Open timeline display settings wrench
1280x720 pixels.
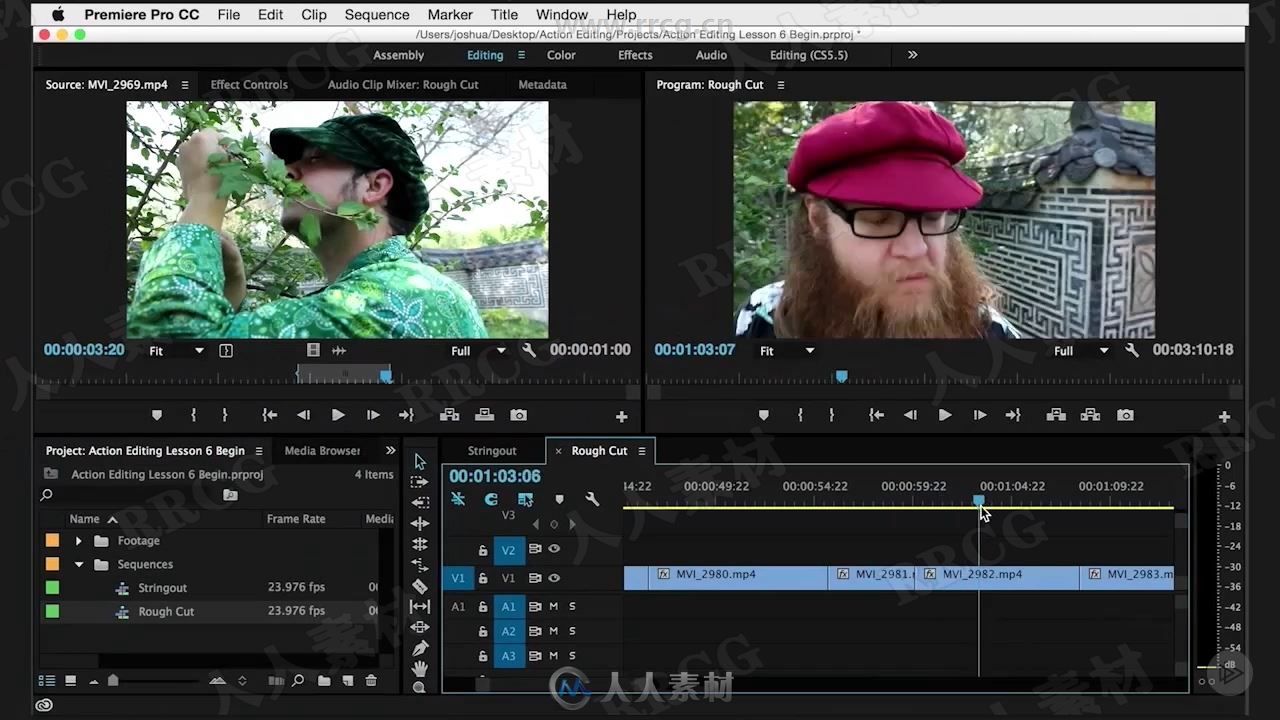592,499
